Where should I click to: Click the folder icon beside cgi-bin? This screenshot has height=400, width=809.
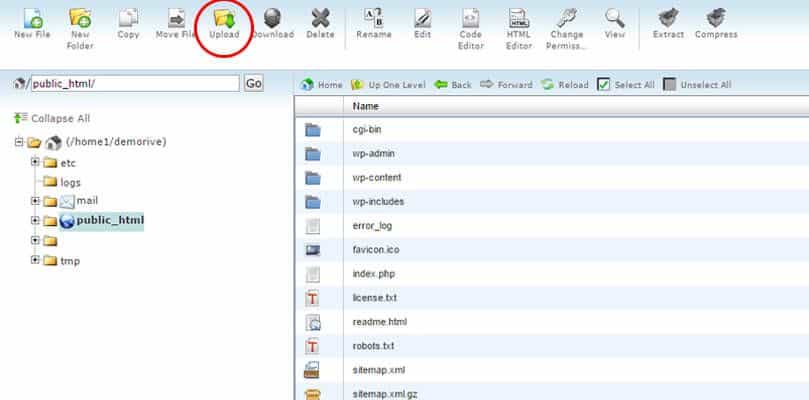pyautogui.click(x=313, y=130)
